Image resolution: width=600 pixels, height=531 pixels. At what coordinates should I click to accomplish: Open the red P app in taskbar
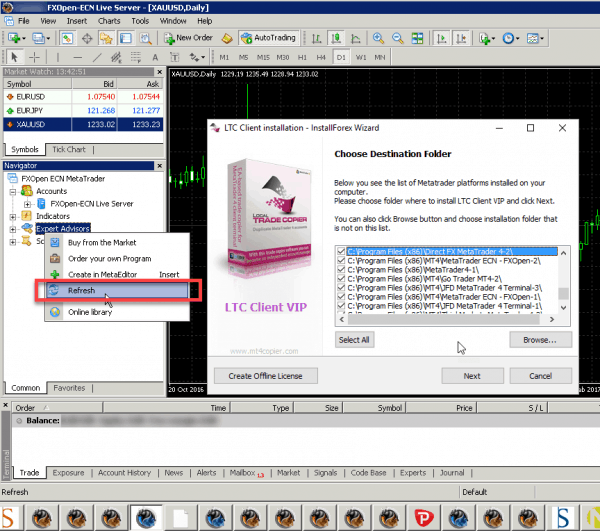[424, 518]
